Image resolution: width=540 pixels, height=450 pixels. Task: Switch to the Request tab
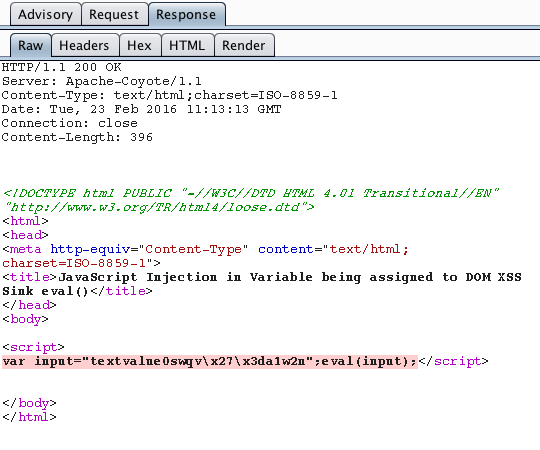114,14
